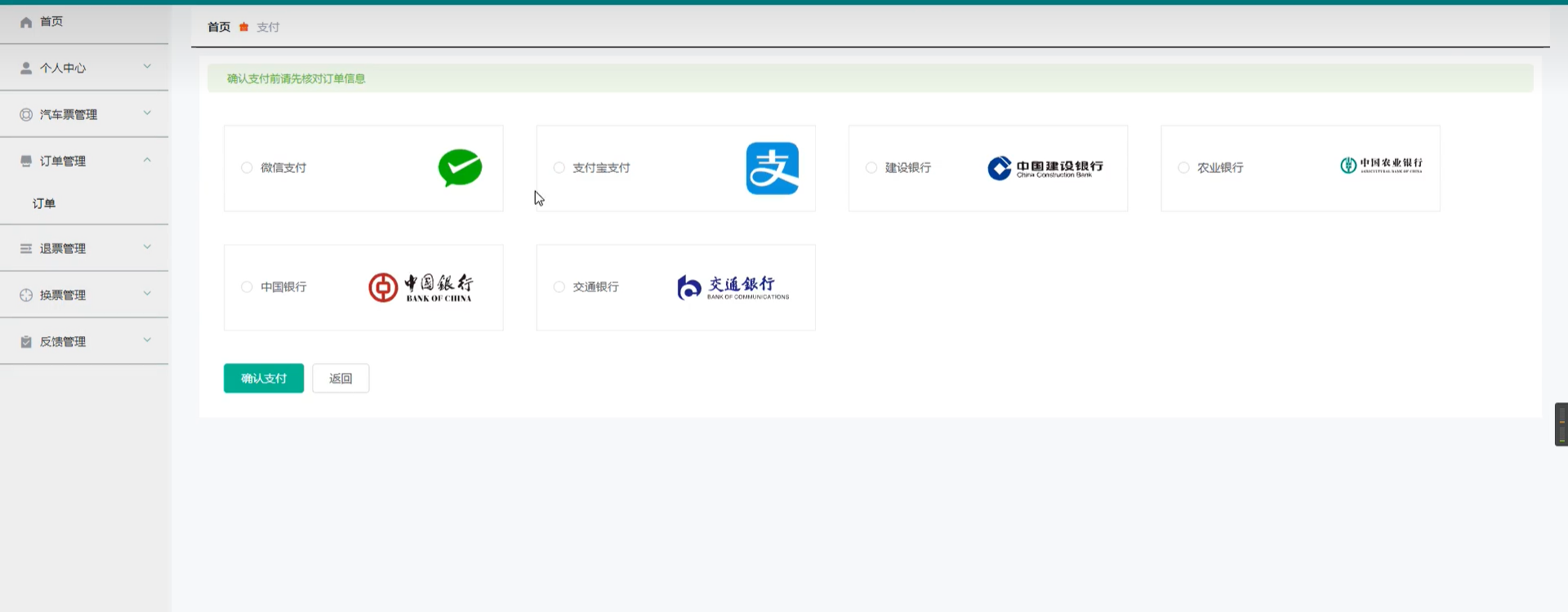Click the dark widget on the right edge
Image resolution: width=1568 pixels, height=612 pixels.
point(1561,424)
